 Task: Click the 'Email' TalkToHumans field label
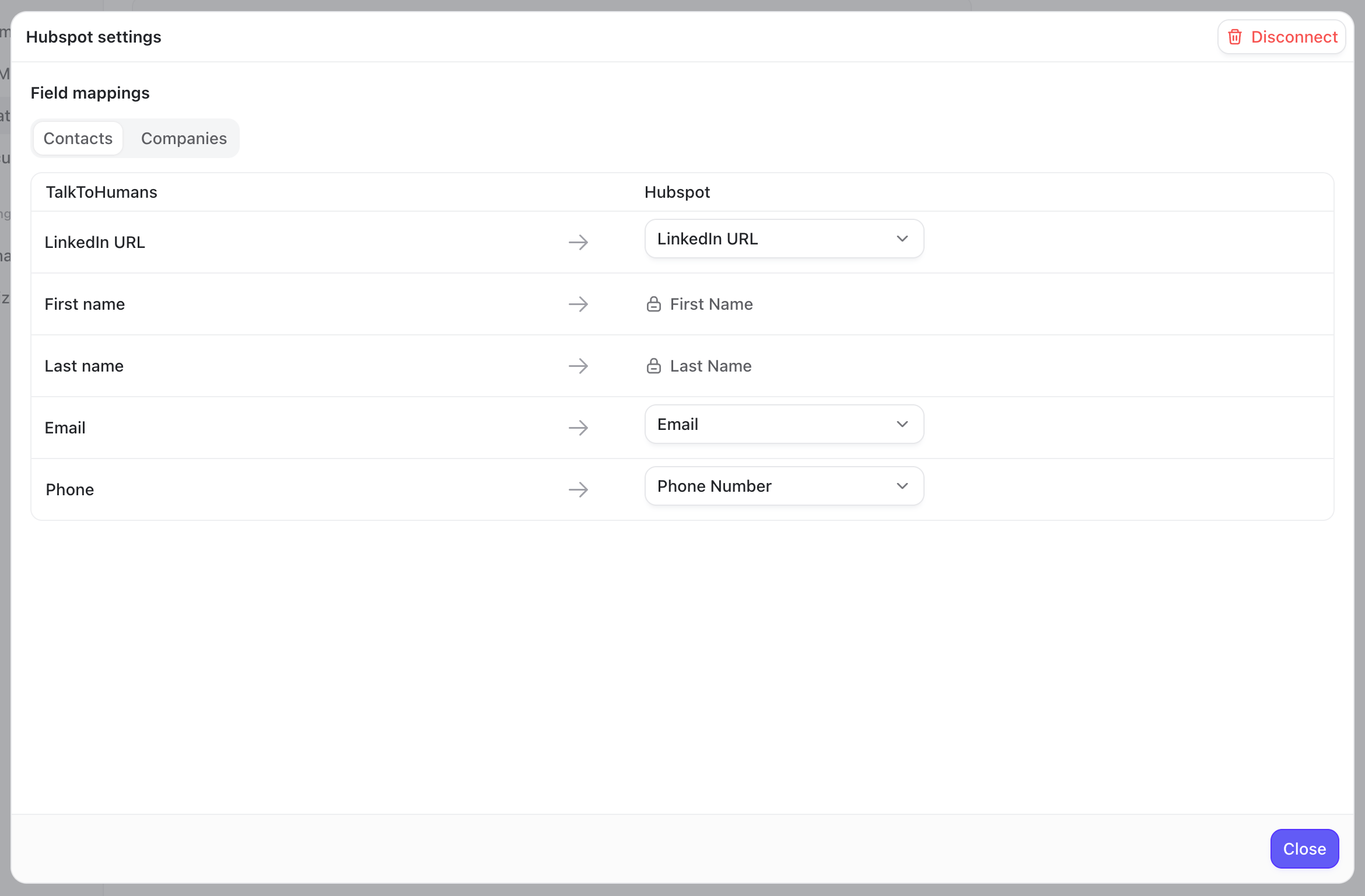65,428
